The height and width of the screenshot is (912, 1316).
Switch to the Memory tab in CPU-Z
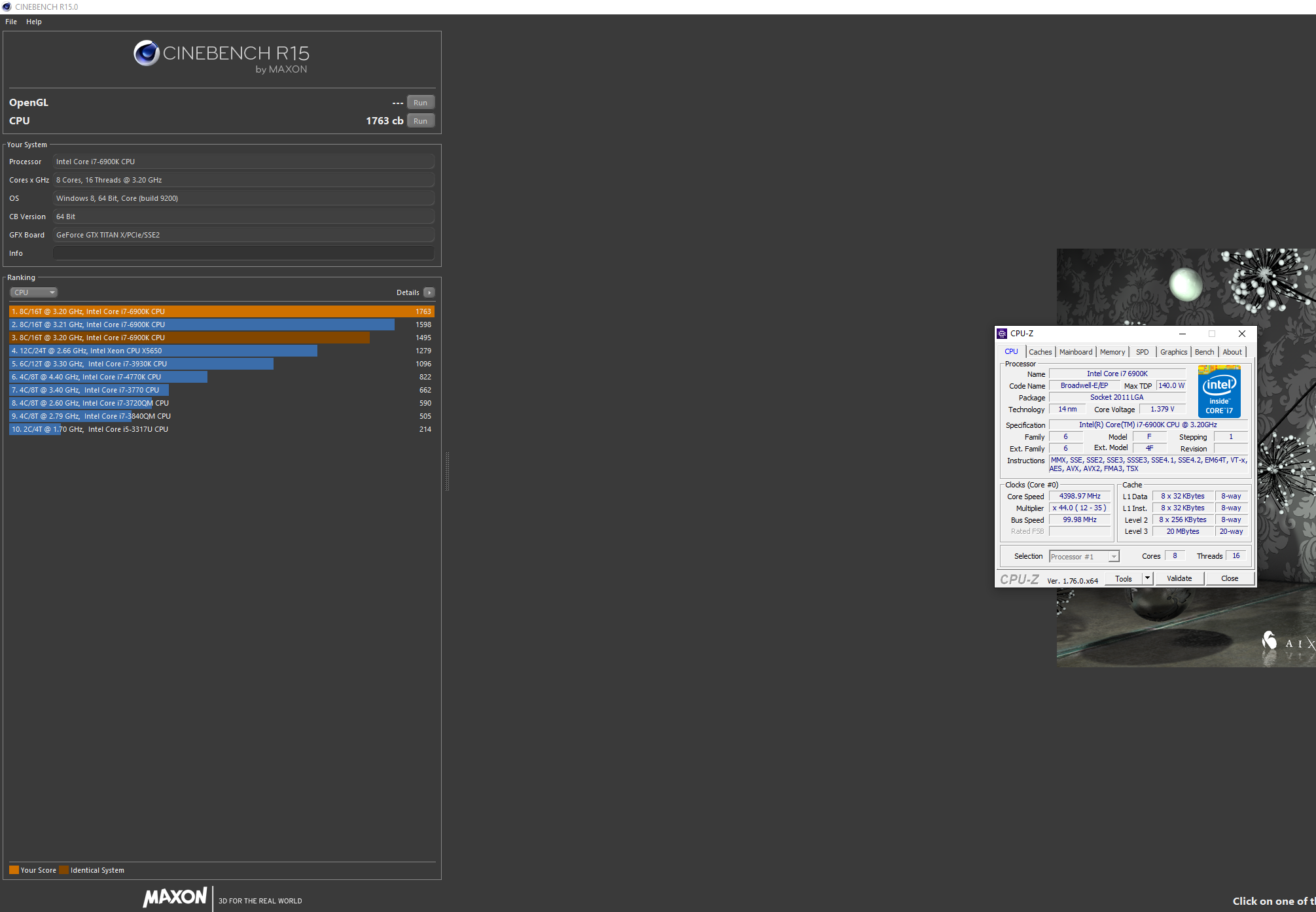(x=1112, y=352)
